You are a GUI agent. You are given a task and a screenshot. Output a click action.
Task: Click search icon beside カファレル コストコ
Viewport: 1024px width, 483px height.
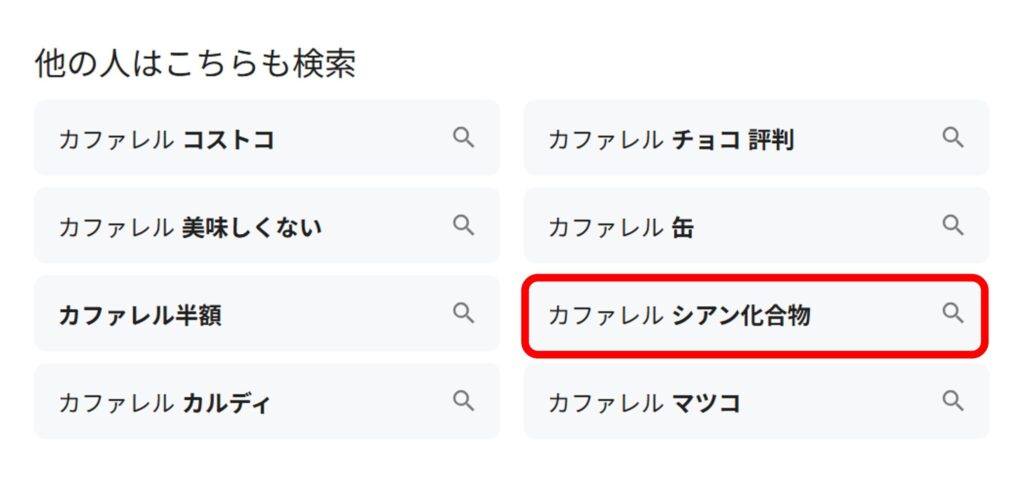click(463, 138)
